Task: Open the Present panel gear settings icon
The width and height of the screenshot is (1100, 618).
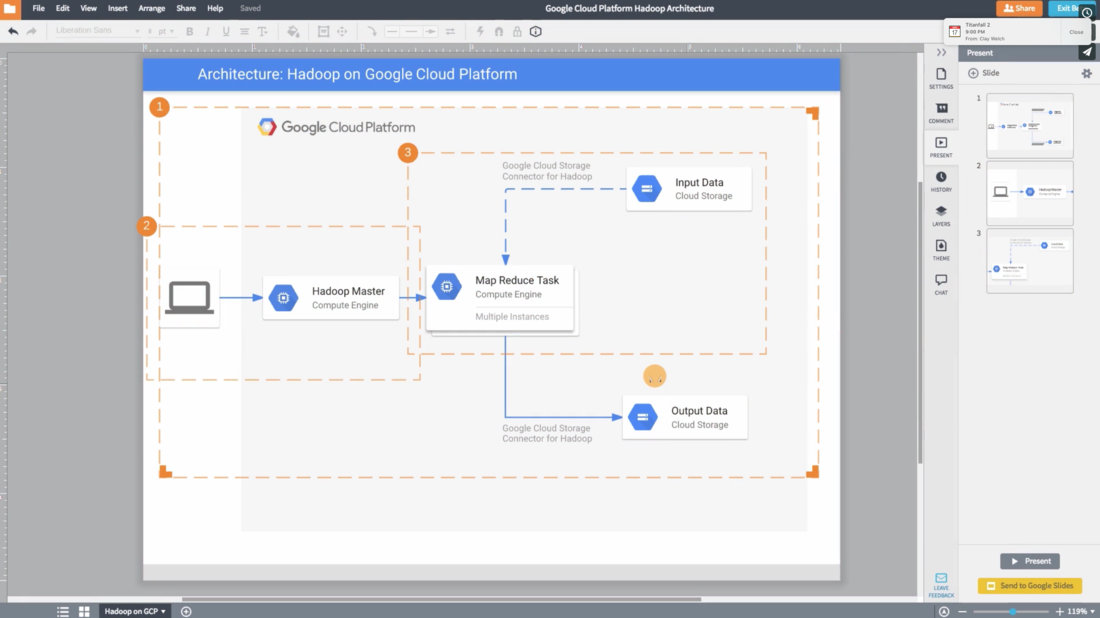Action: pyautogui.click(x=1084, y=72)
